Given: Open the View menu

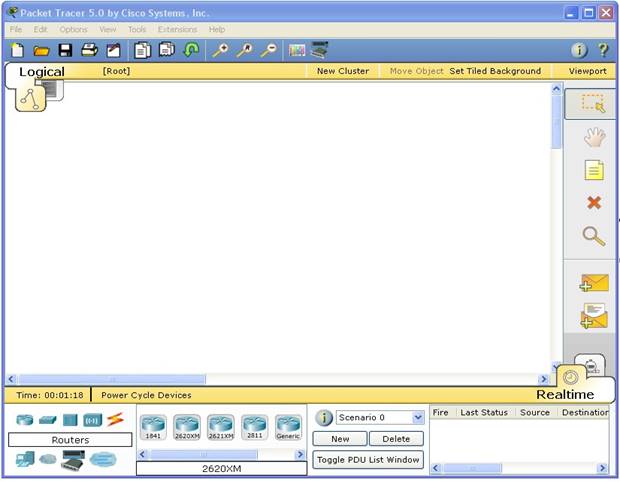Looking at the screenshot, I should point(108,29).
